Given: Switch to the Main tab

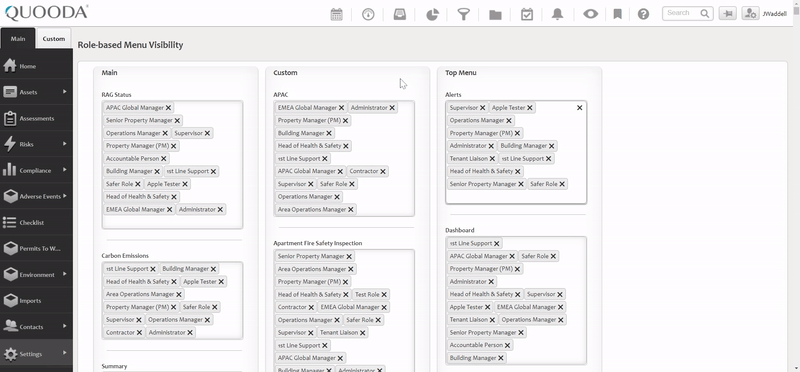Looking at the screenshot, I should pos(18,38).
